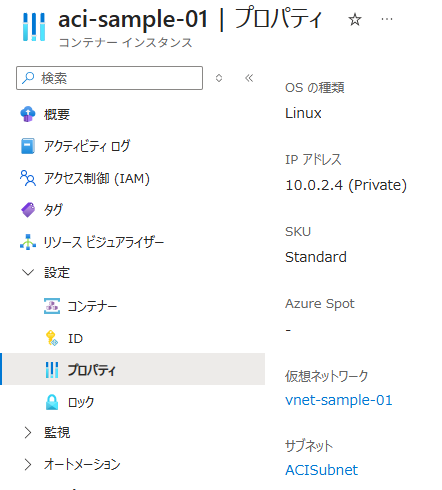The height and width of the screenshot is (490, 442).
Task: Open アクセス制御 (IAM)
Action: coord(97,178)
